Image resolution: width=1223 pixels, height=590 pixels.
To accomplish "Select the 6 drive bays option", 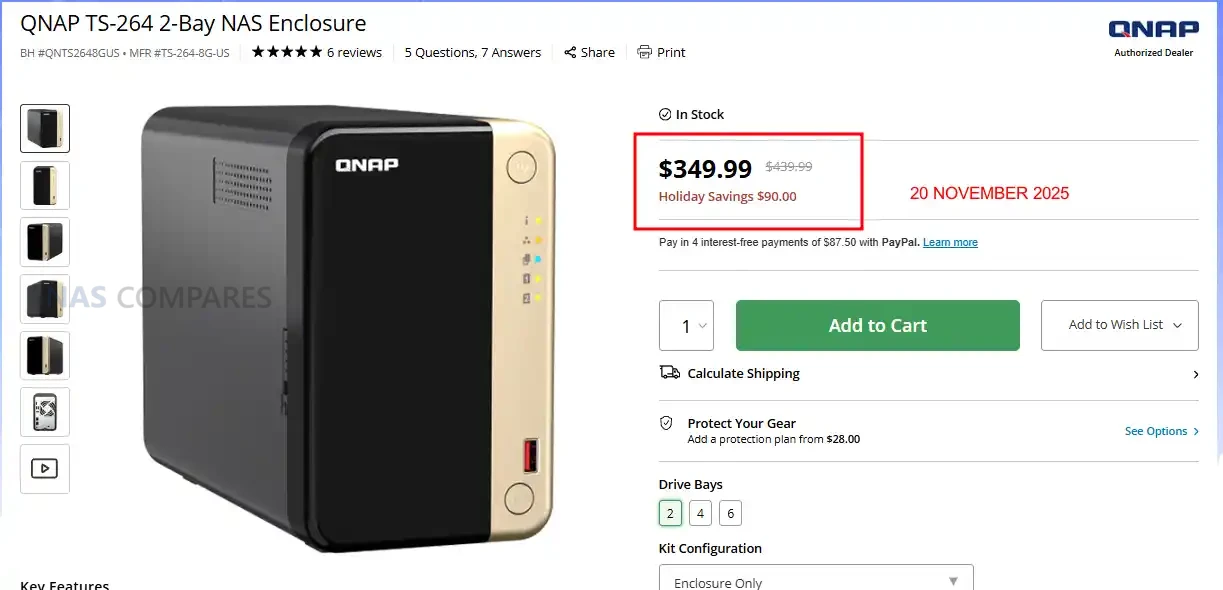I will (730, 514).
